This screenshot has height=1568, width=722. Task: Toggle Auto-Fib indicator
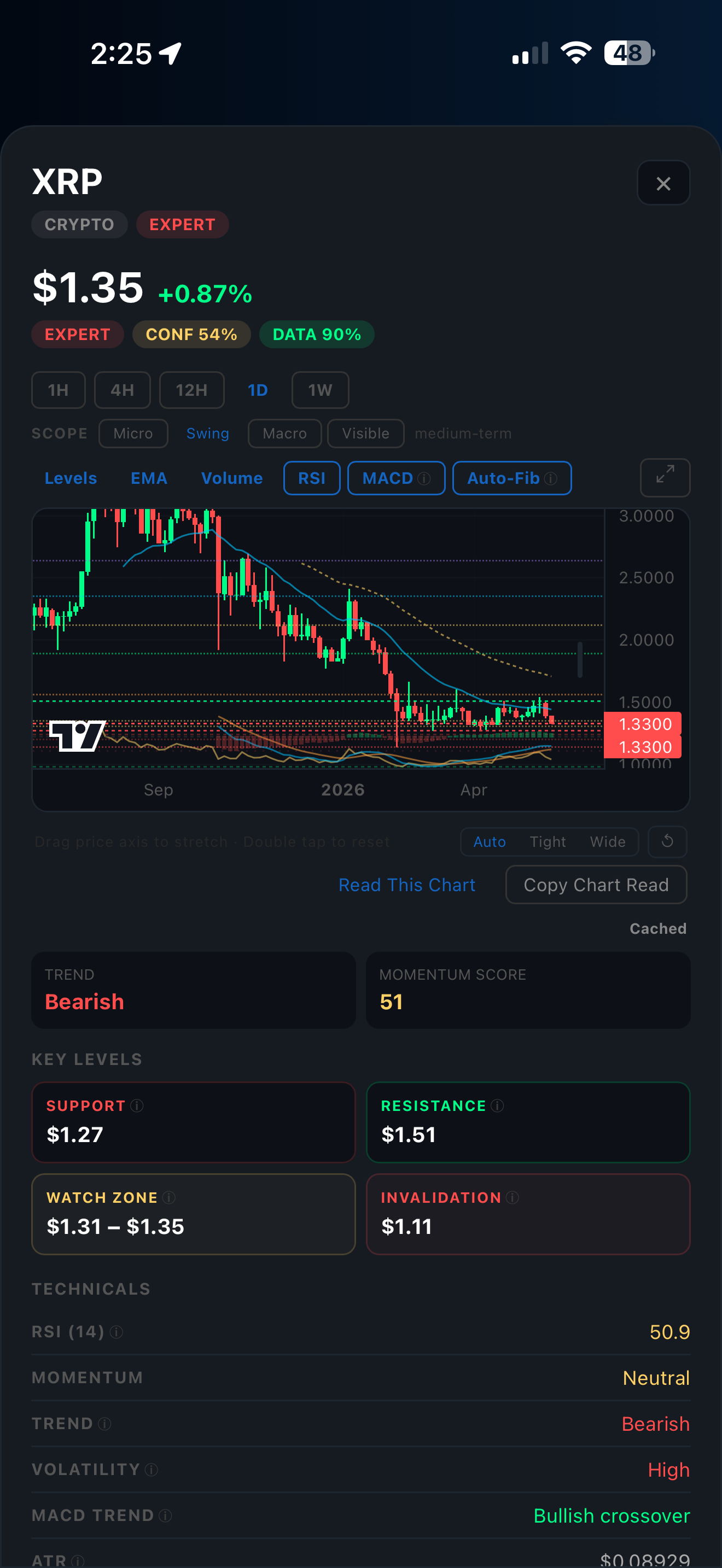click(512, 478)
